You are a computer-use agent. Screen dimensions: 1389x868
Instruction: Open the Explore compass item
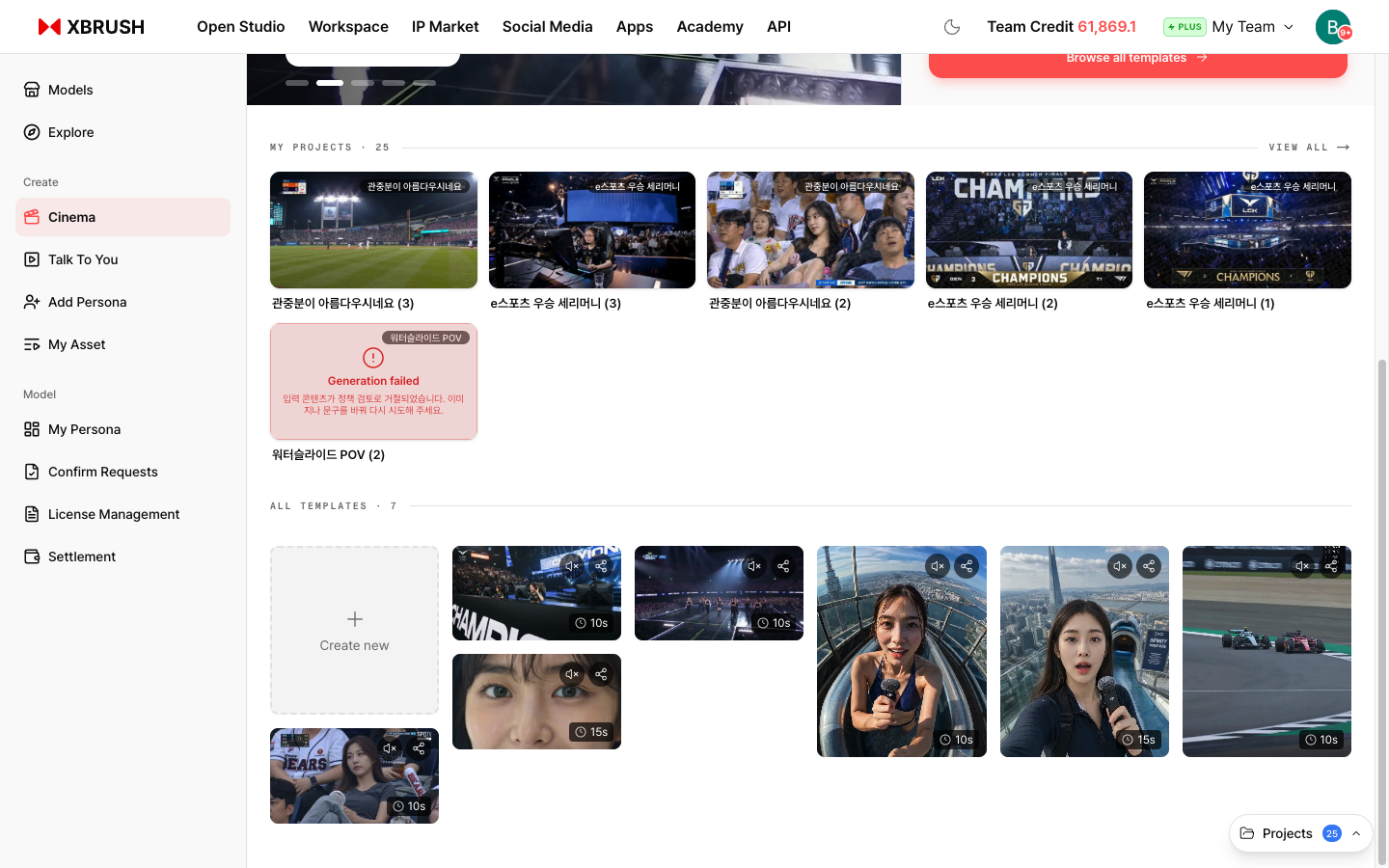pyautogui.click(x=123, y=132)
